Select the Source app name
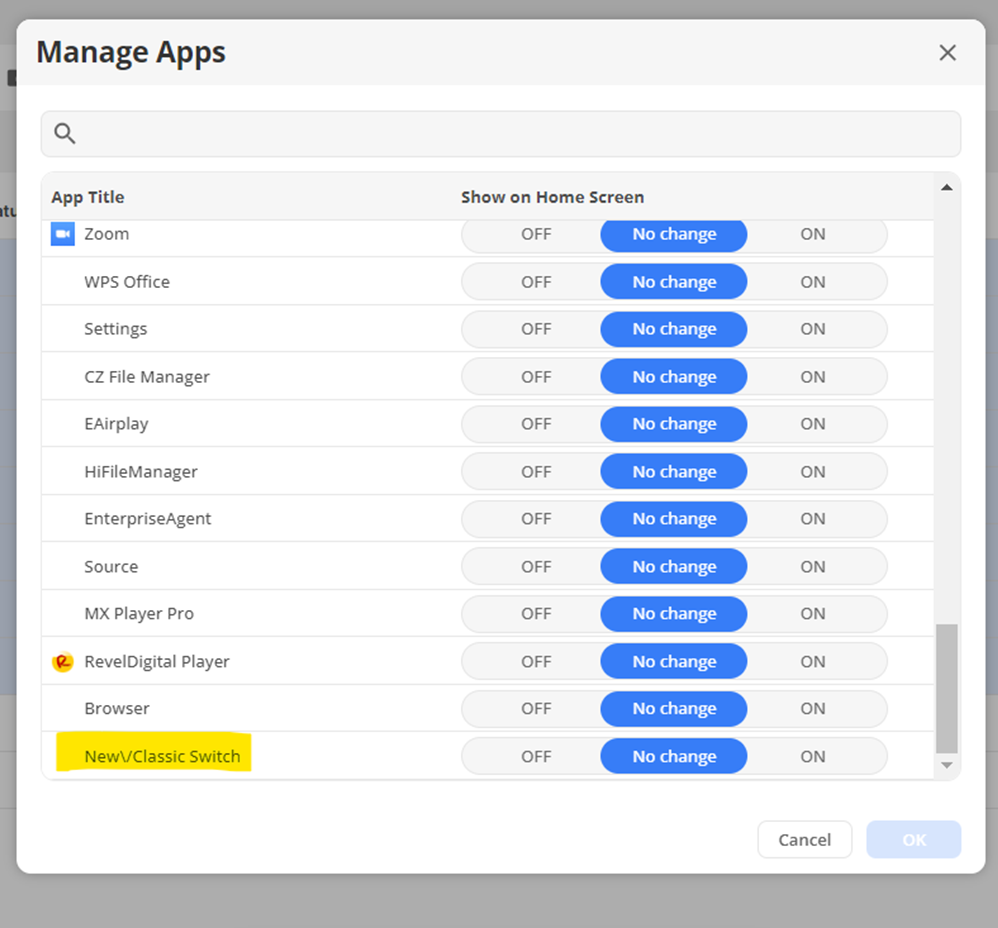Image resolution: width=998 pixels, height=928 pixels. [x=111, y=566]
